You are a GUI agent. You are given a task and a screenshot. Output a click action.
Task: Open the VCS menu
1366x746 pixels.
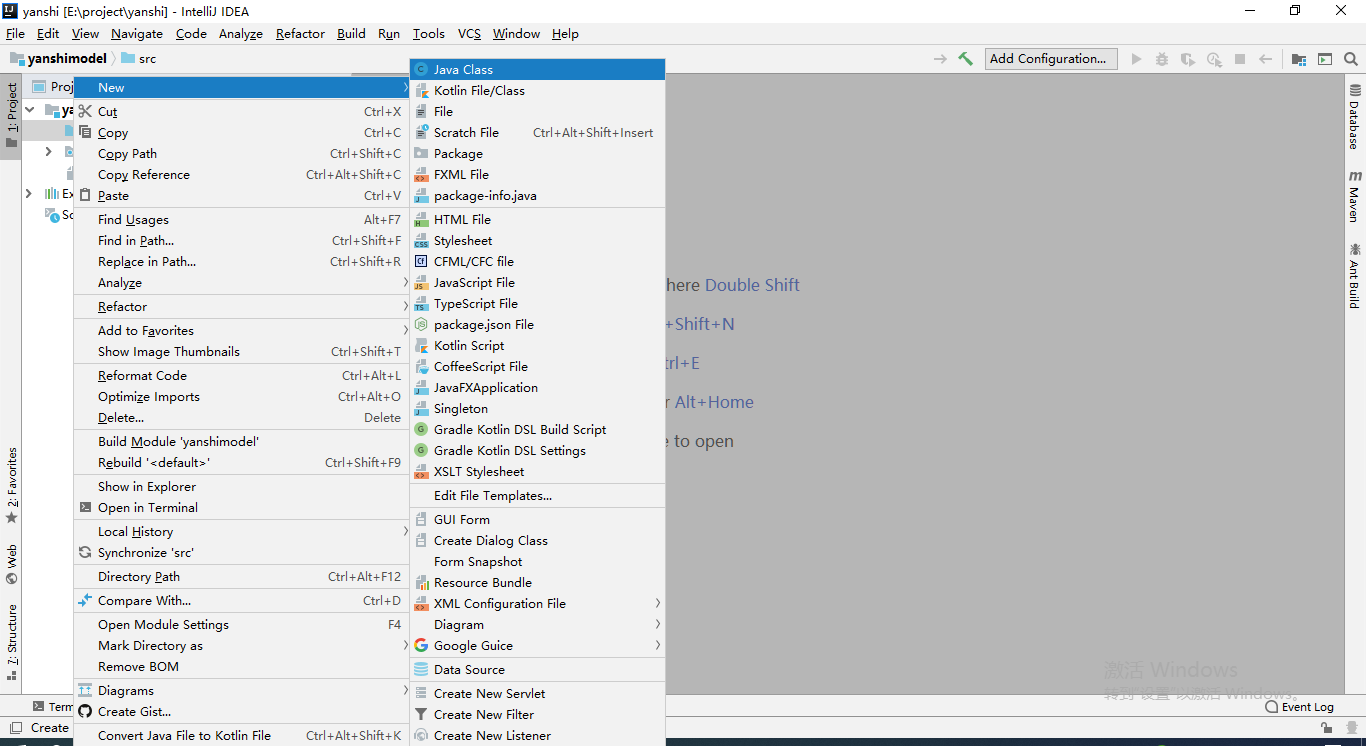[469, 33]
